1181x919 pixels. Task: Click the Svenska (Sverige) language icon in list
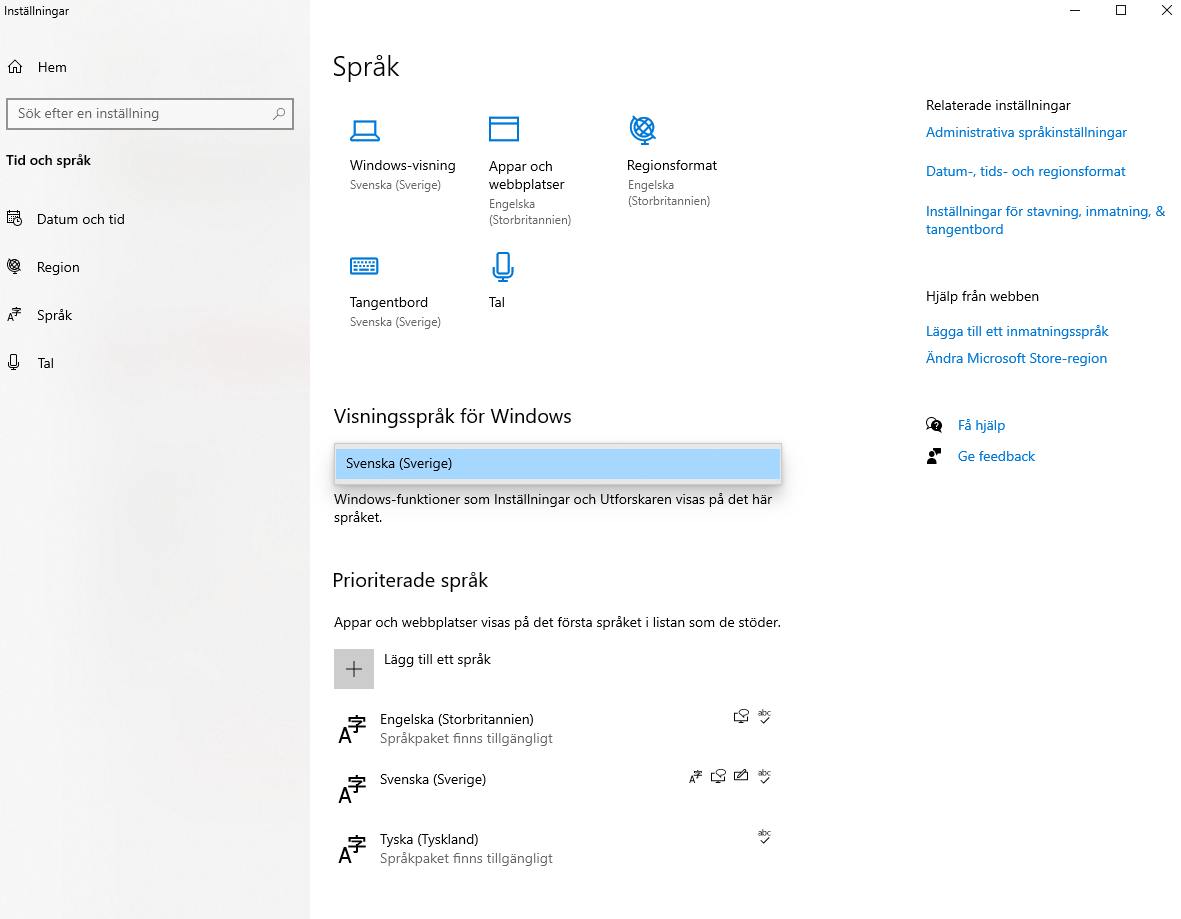click(352, 789)
